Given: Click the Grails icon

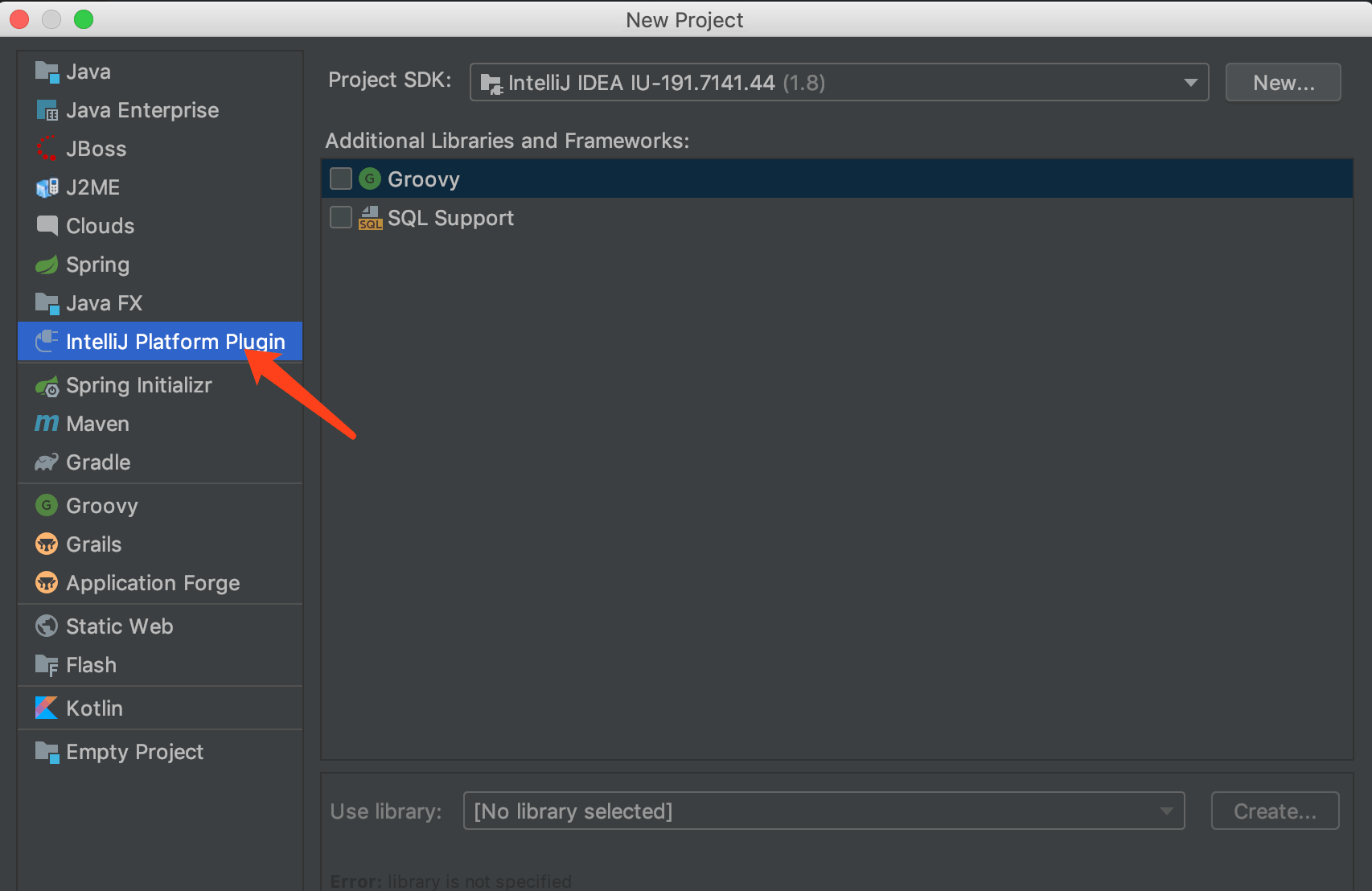Looking at the screenshot, I should (47, 544).
